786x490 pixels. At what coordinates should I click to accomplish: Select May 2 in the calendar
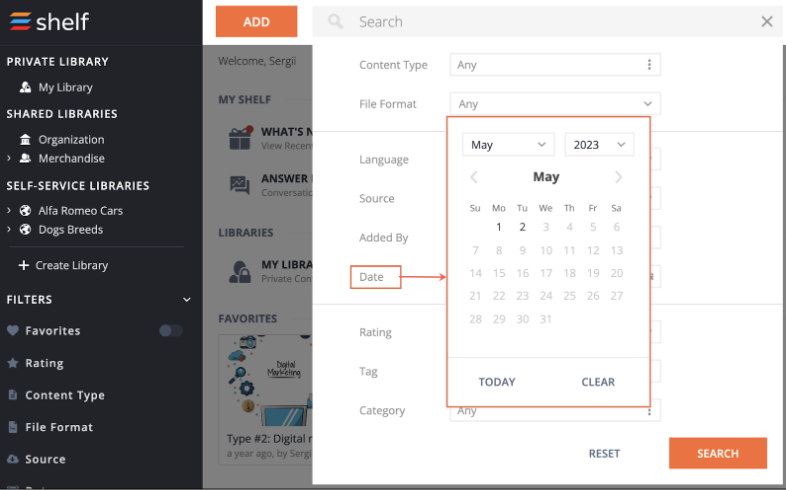[522, 227]
